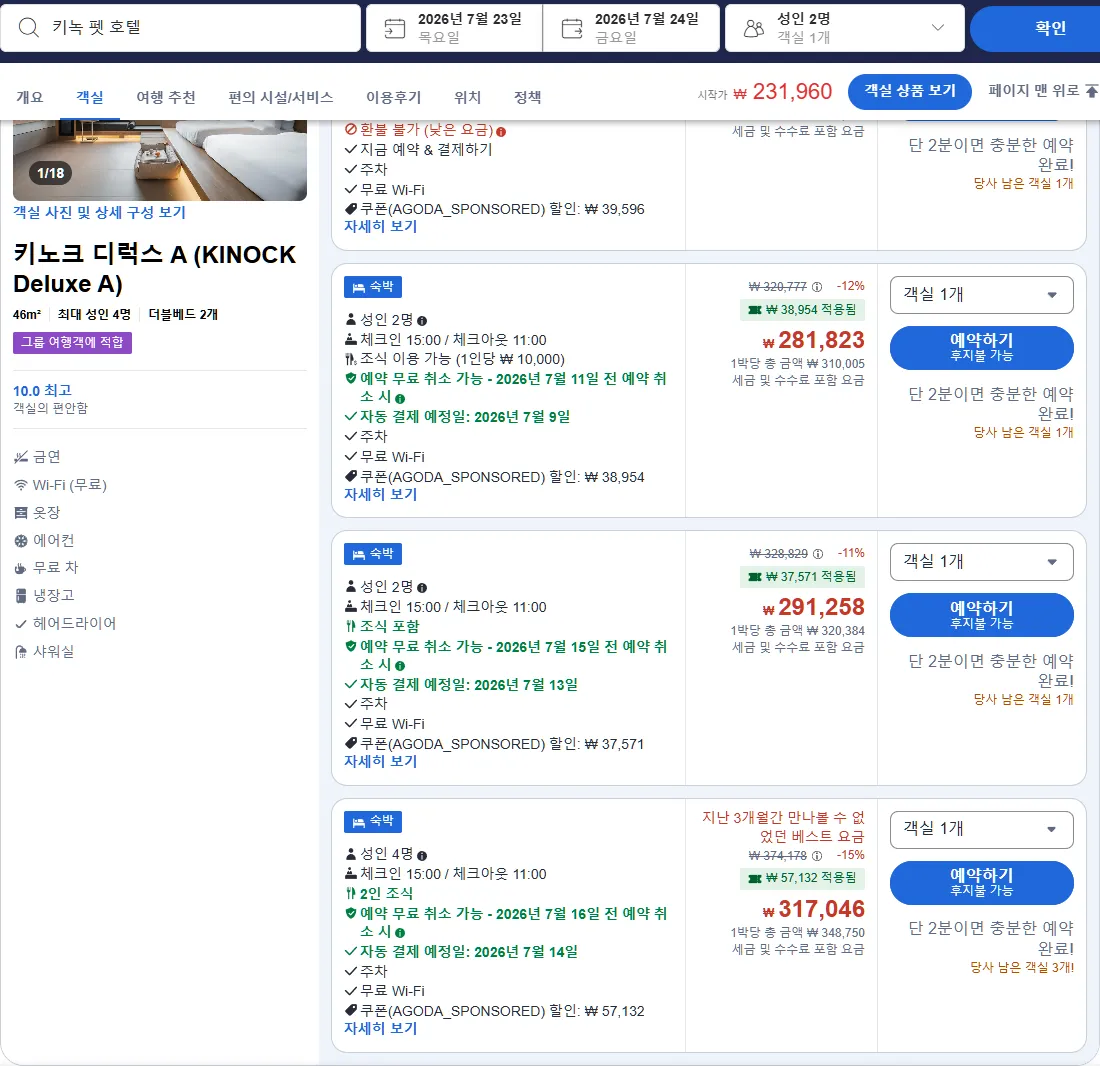Click the 객실 상품 보기 button
1100x1066 pixels.
point(909,91)
